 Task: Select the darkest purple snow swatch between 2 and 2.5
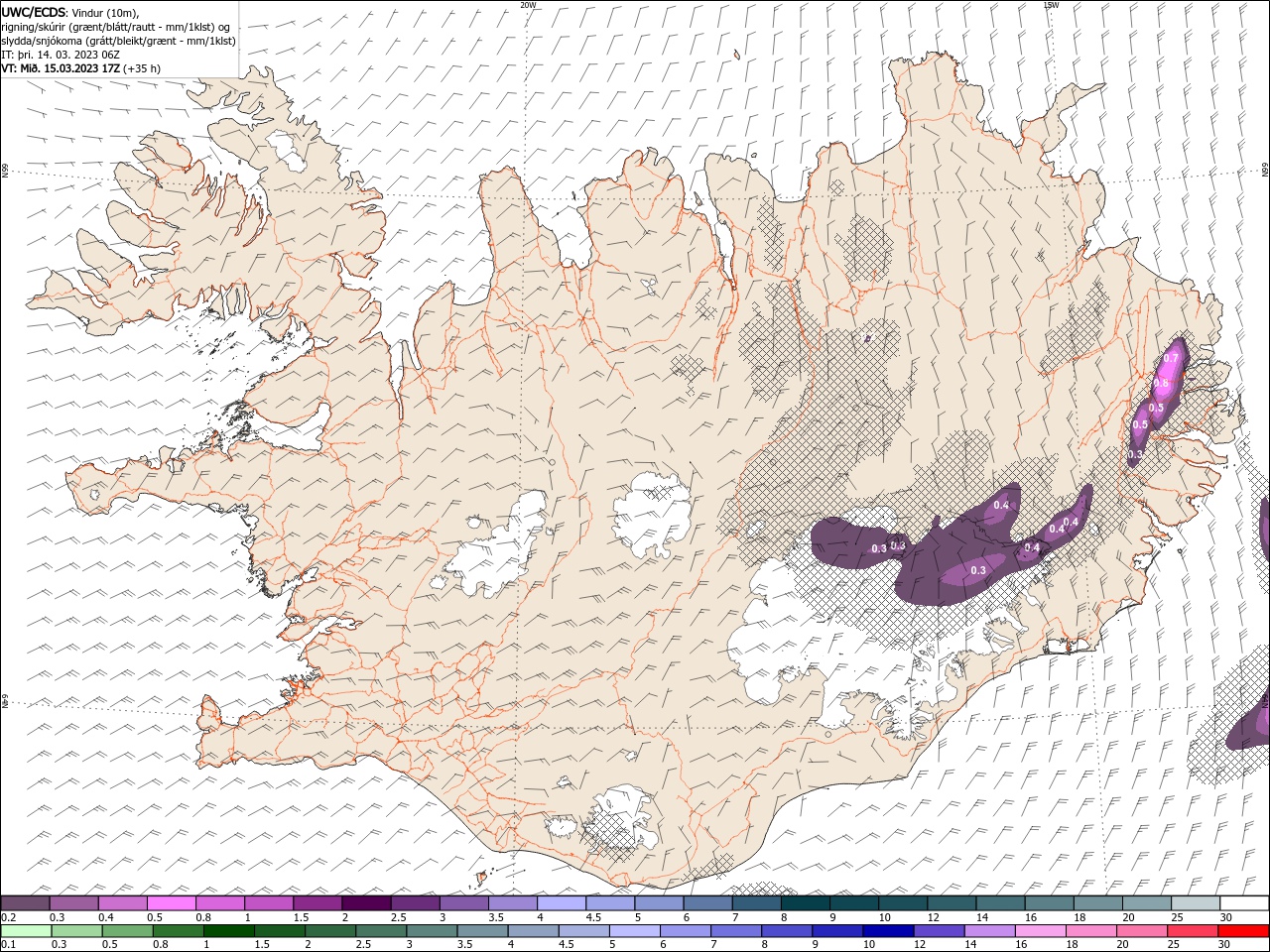(366, 903)
